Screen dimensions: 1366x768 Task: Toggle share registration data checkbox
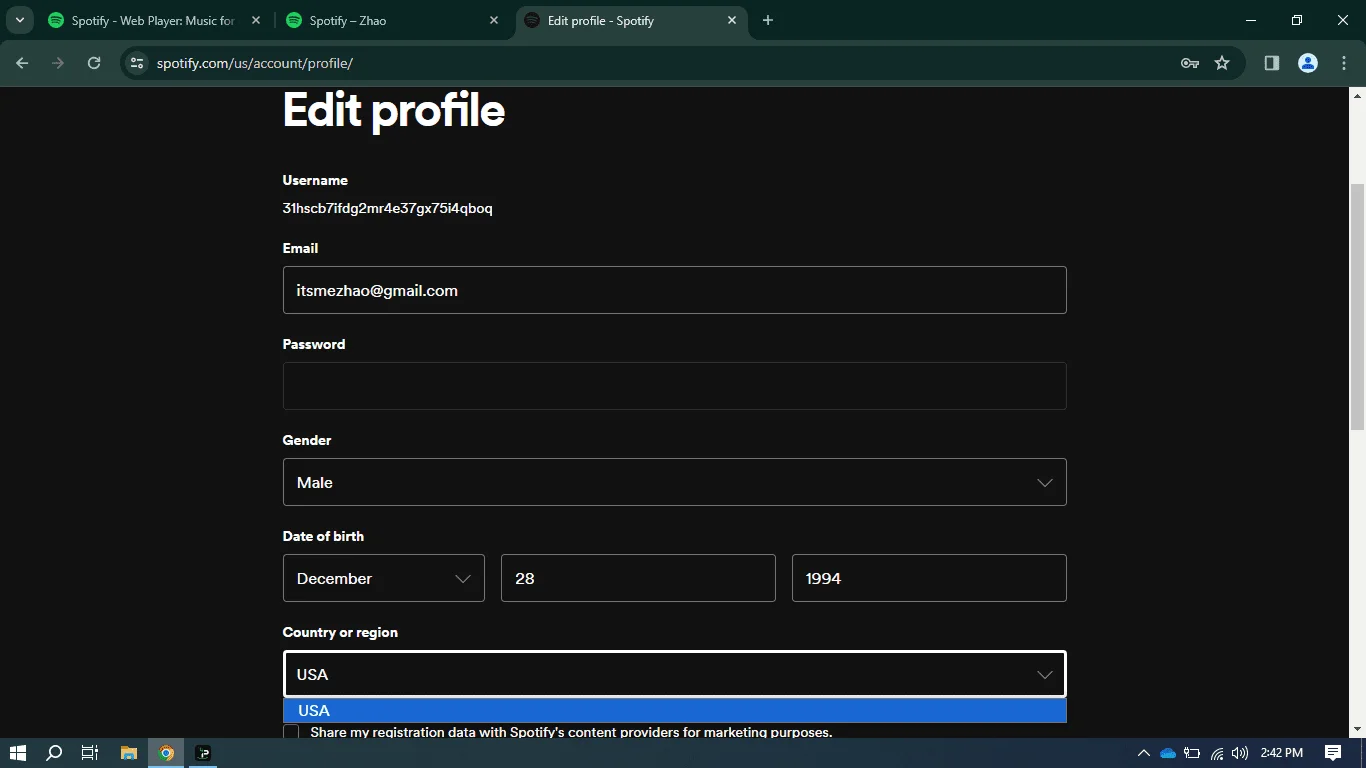point(291,732)
